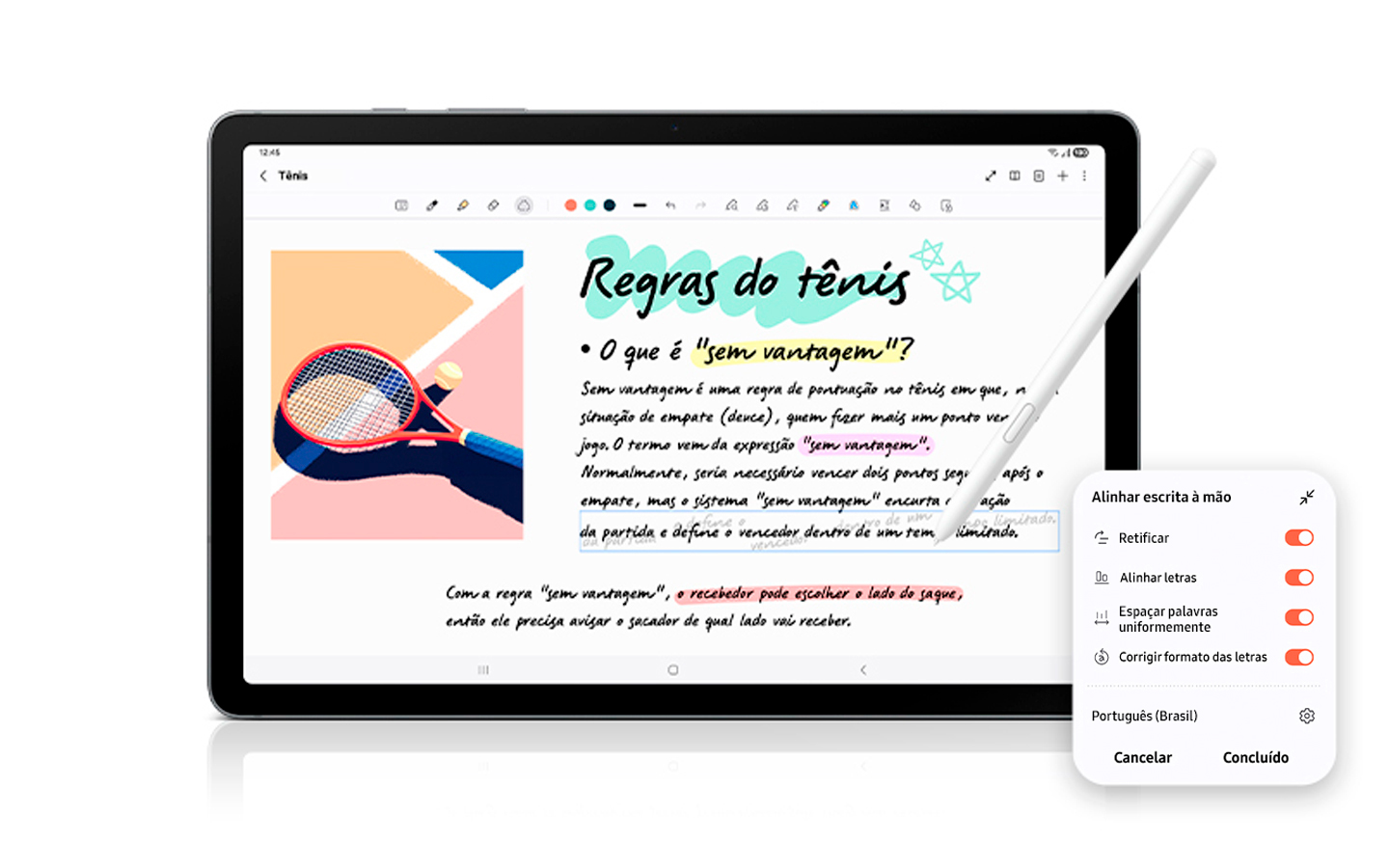Click the Undo icon

point(671,205)
